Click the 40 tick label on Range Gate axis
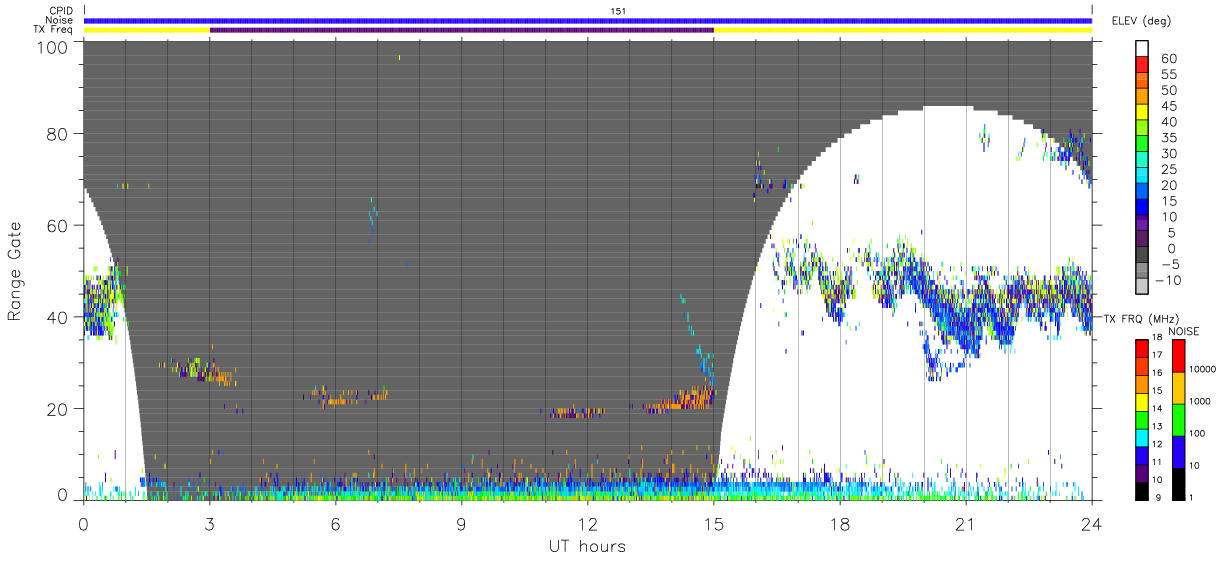The image size is (1228, 567). coord(56,317)
